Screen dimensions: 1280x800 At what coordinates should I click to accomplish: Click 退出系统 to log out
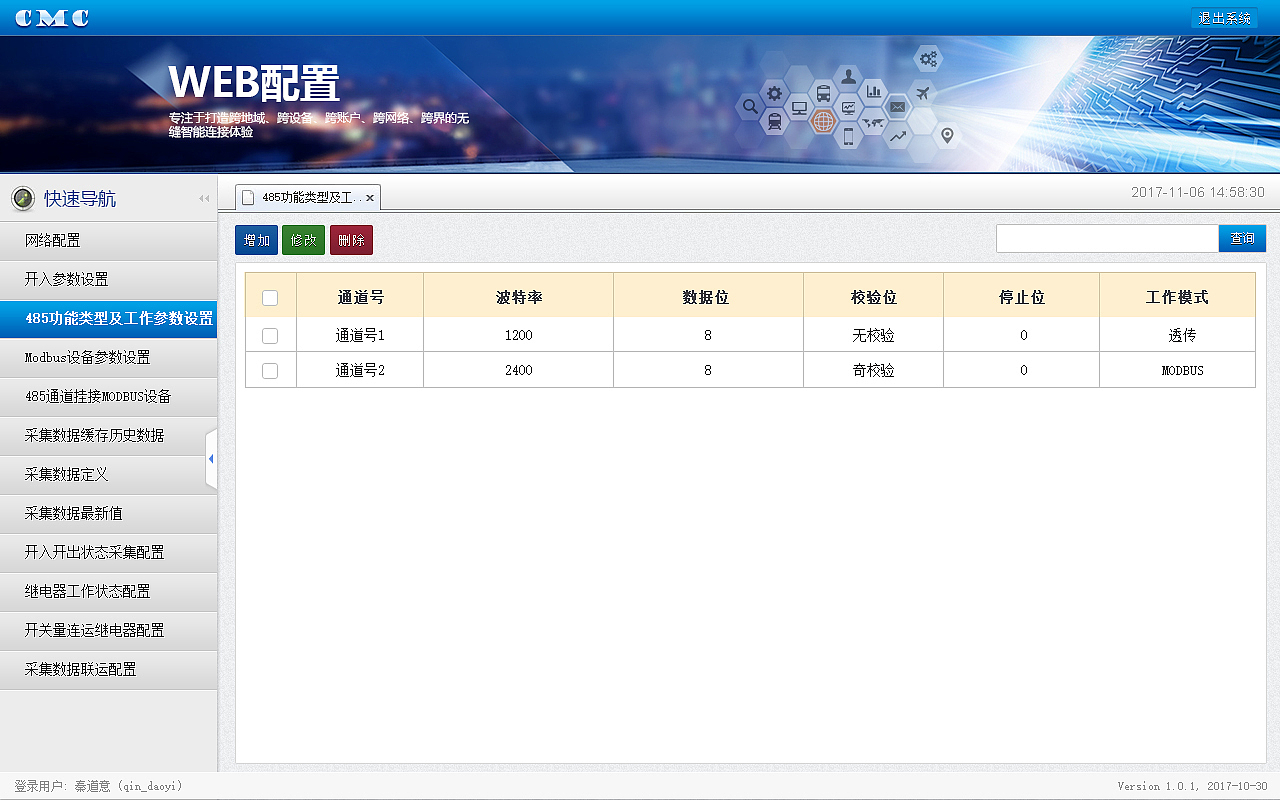click(1224, 16)
